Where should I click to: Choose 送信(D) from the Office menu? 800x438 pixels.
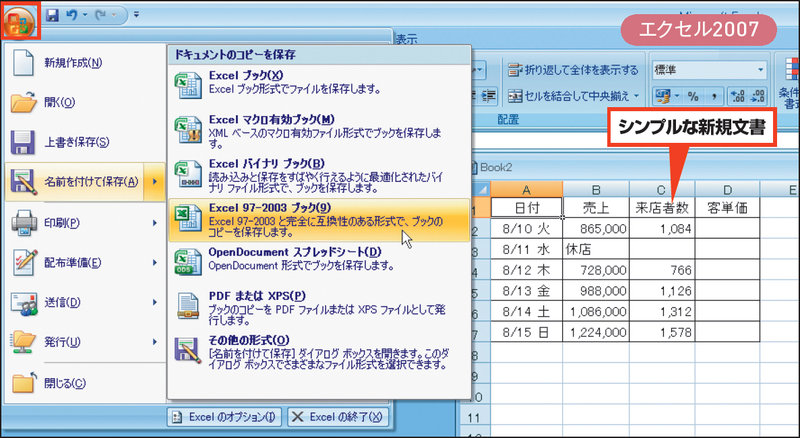click(85, 302)
